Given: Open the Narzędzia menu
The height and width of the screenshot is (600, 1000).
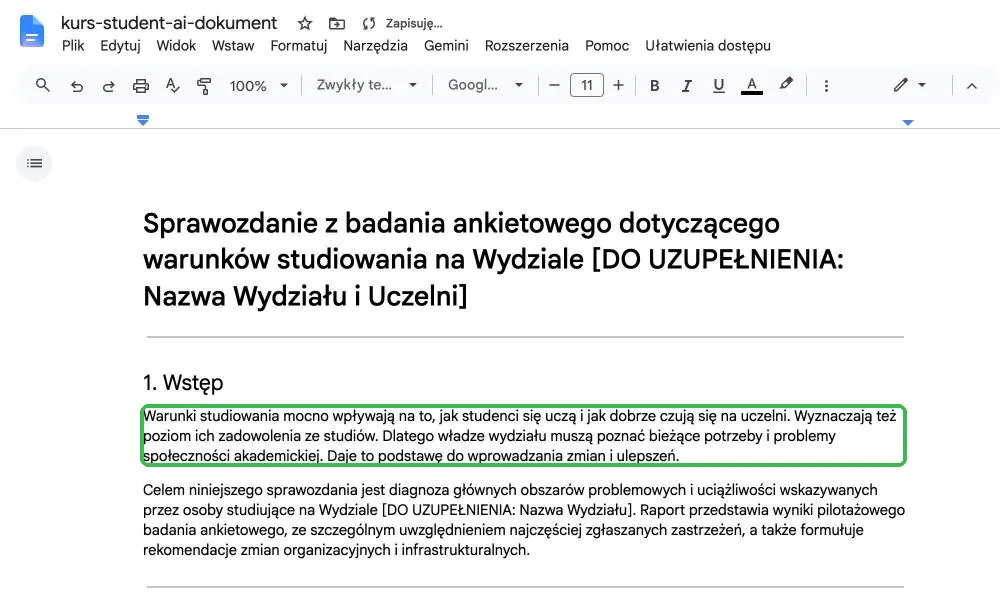Looking at the screenshot, I should click(x=376, y=45).
